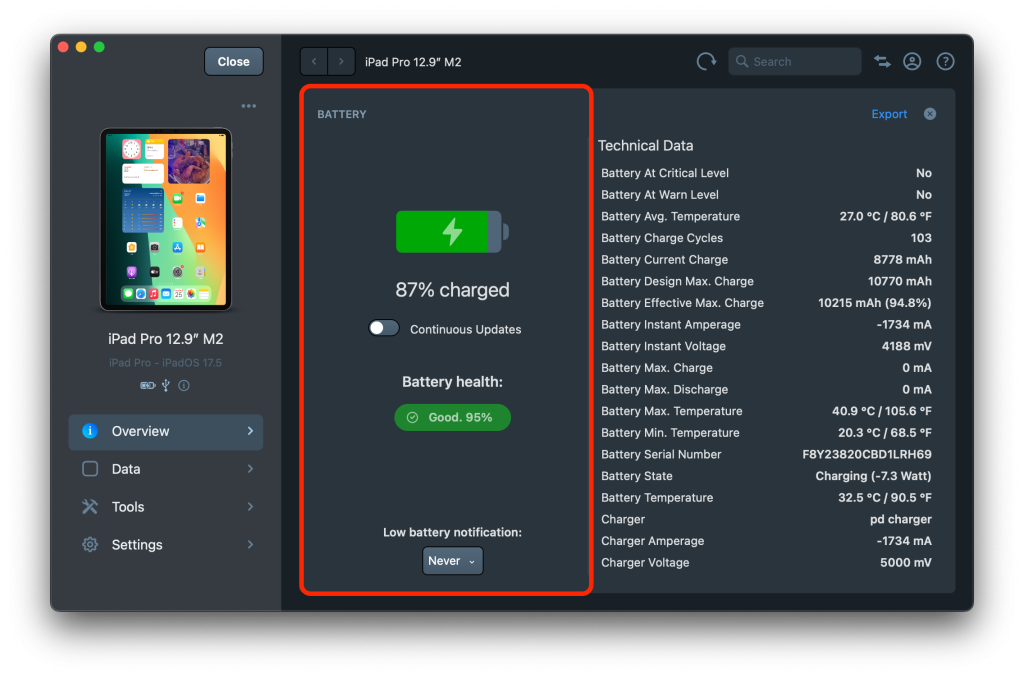Open the device info icon
The image size is (1024, 678).
184,385
